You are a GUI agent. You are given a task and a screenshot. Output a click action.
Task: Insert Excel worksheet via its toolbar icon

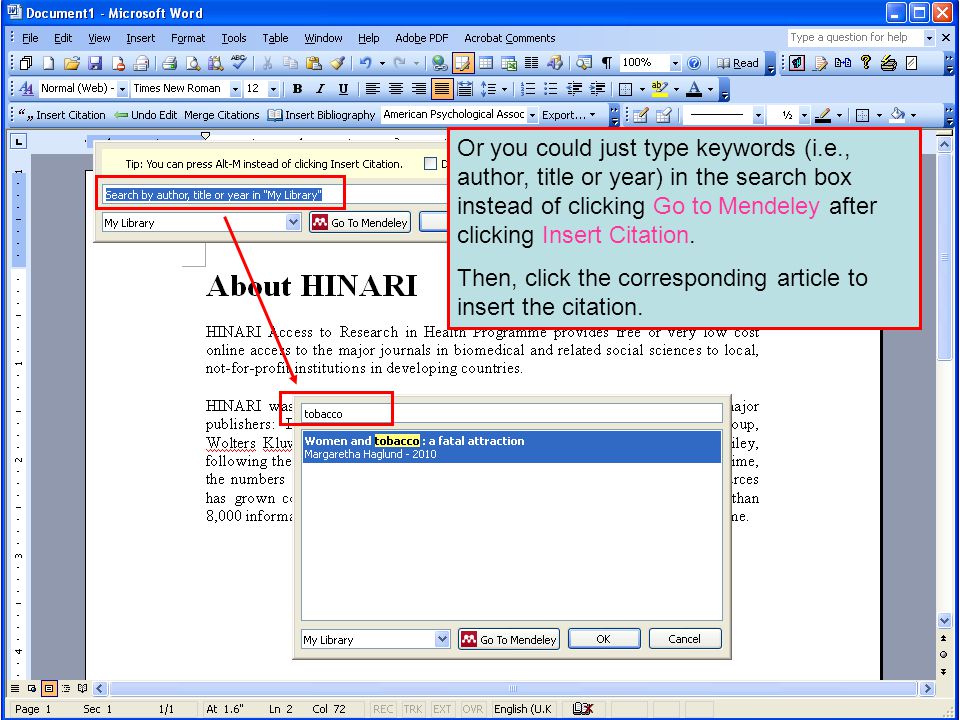click(509, 63)
